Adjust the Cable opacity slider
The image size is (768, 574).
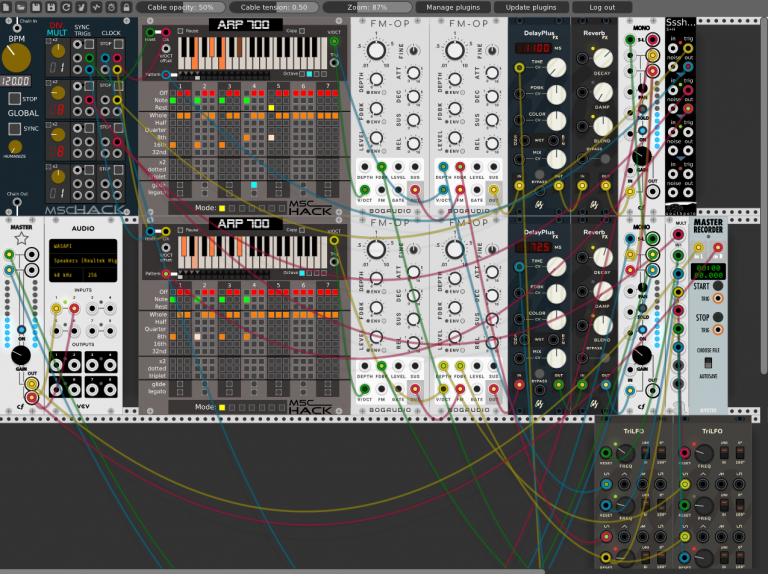pyautogui.click(x=180, y=7)
